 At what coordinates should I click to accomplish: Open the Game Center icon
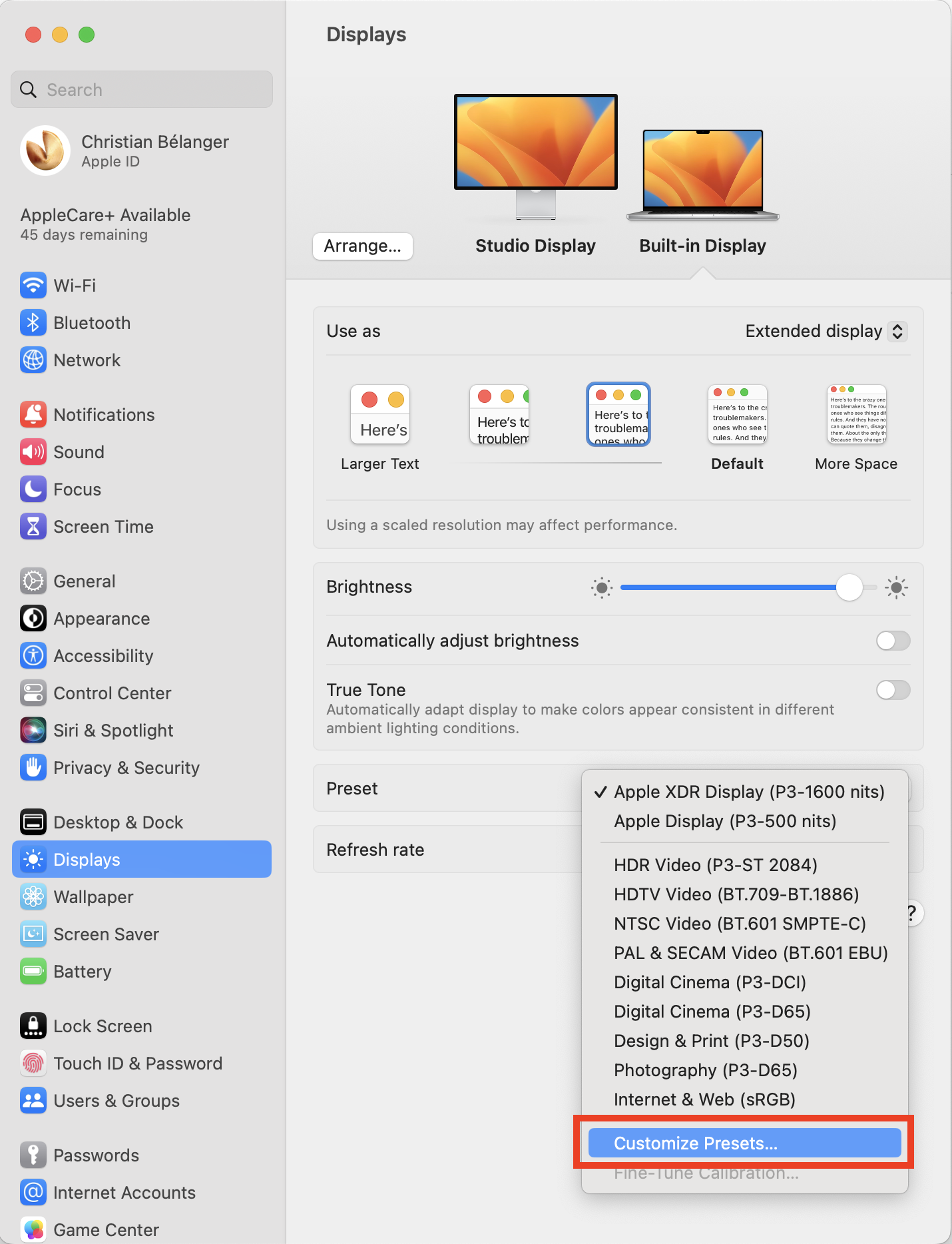point(33,1230)
